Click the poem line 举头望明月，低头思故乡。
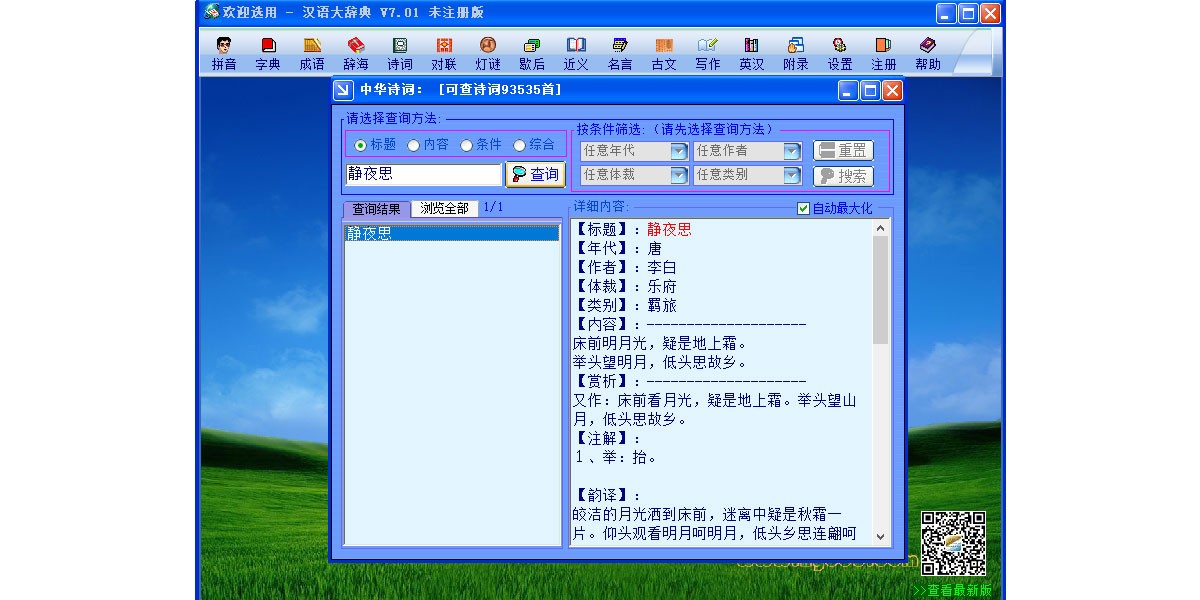Screen dimensions: 1200x600 click(660, 362)
